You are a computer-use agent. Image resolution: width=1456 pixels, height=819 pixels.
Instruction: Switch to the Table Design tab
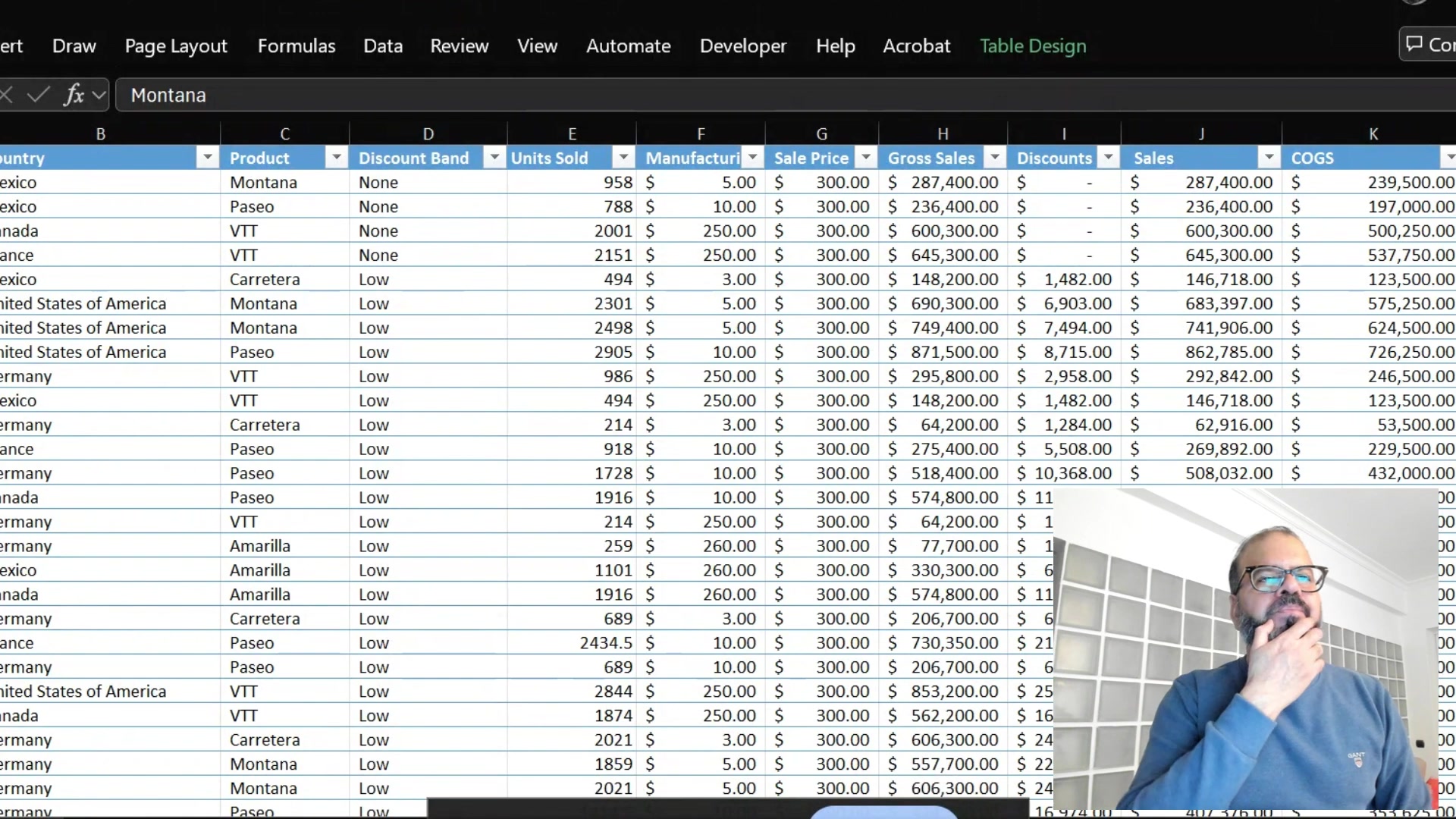tap(1032, 46)
